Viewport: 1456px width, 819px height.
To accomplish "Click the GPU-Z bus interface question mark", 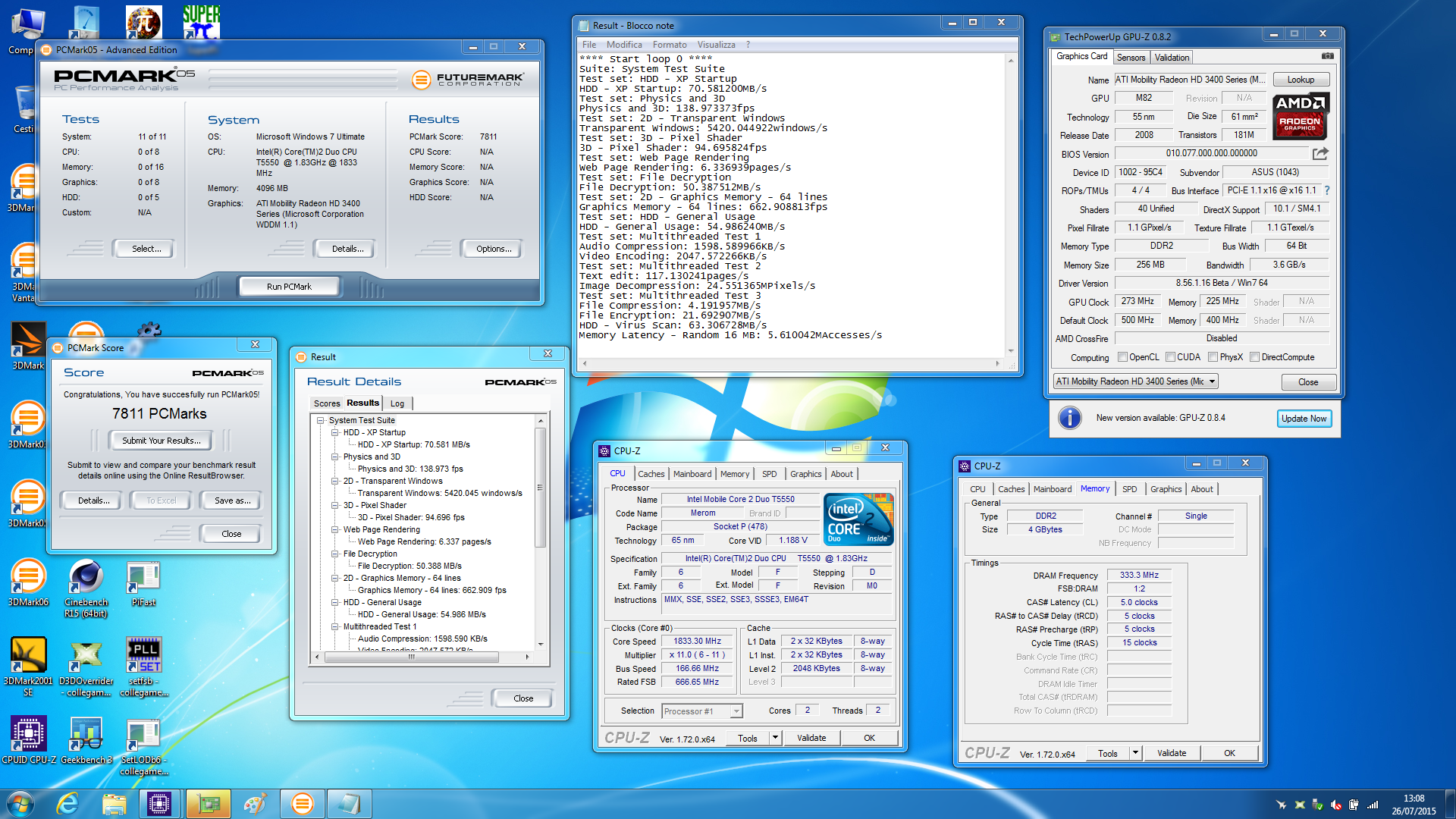I will click(1326, 190).
